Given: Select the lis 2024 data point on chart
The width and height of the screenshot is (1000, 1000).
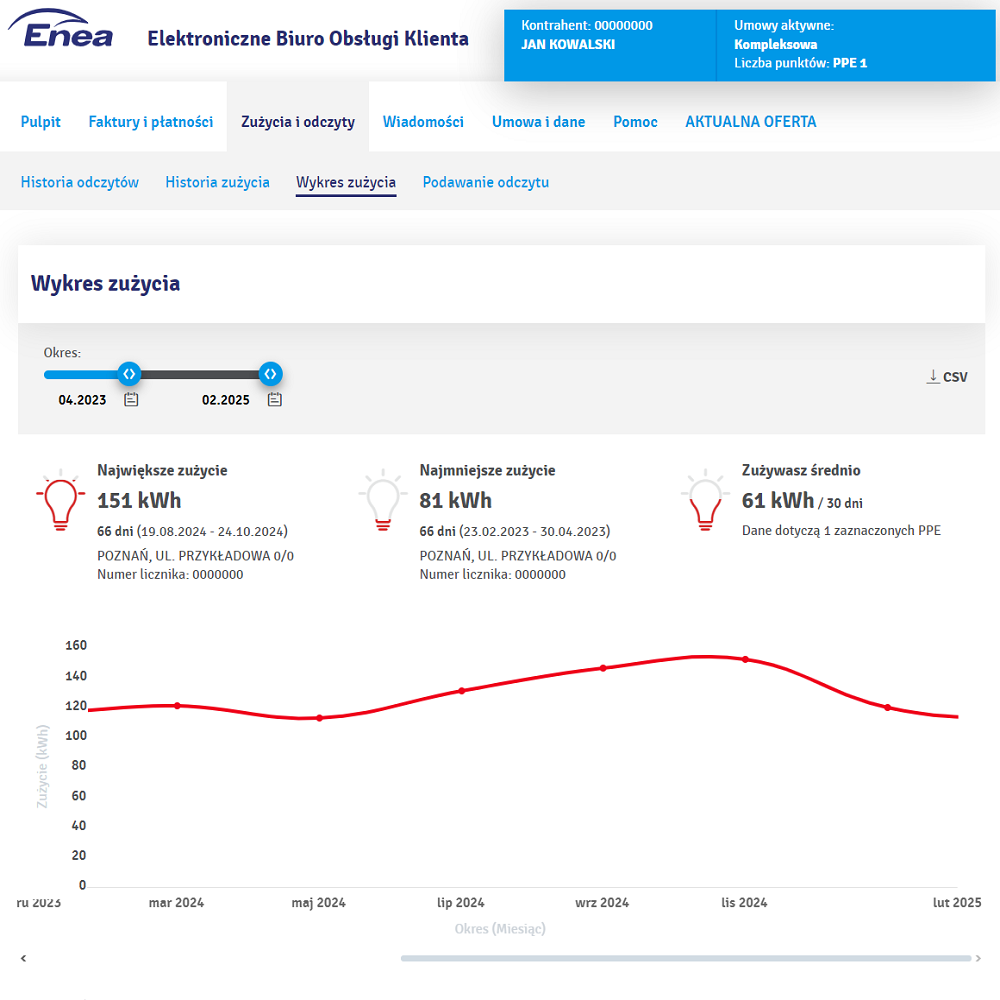Looking at the screenshot, I should (745, 659).
